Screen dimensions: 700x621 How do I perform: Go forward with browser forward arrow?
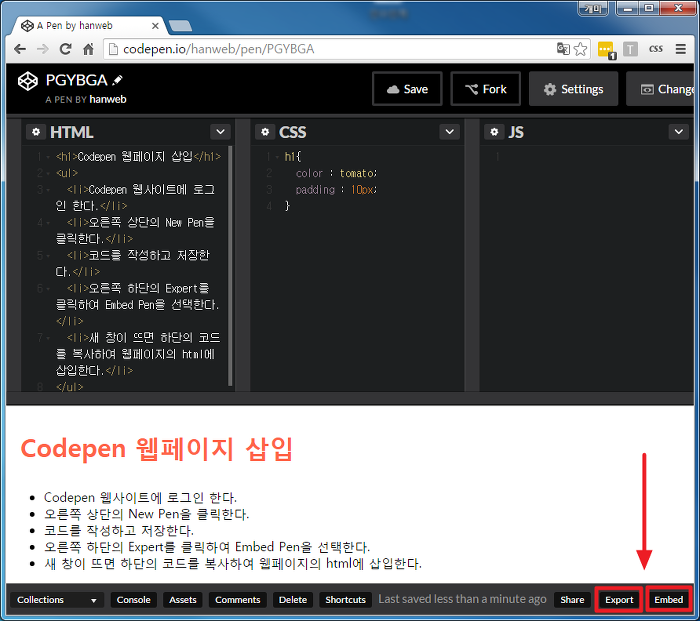point(43,49)
